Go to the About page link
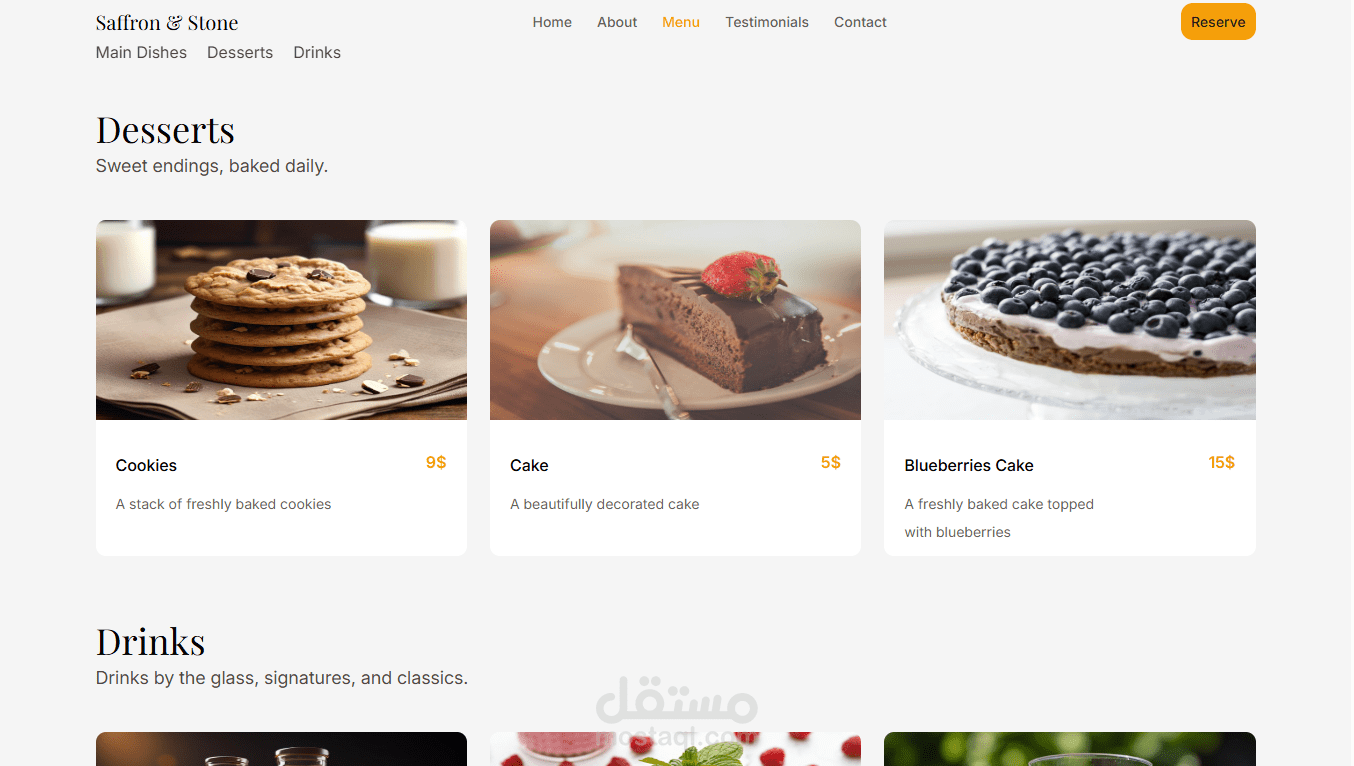Screen dimensions: 1354x766 (617, 22)
